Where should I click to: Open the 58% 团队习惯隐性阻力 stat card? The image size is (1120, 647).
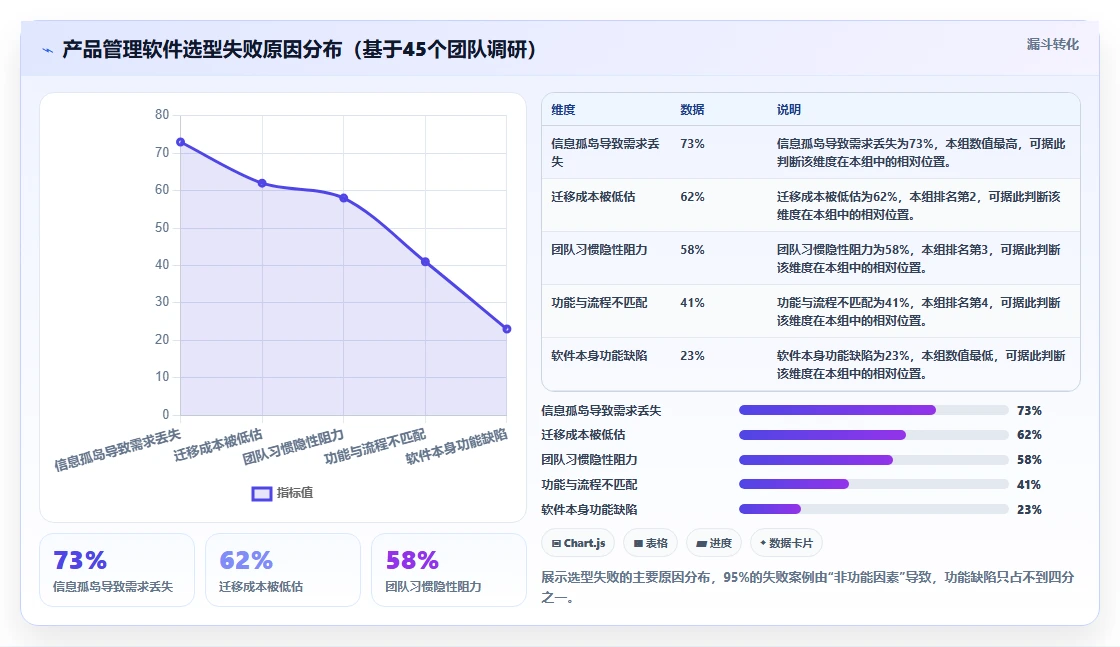pos(449,571)
